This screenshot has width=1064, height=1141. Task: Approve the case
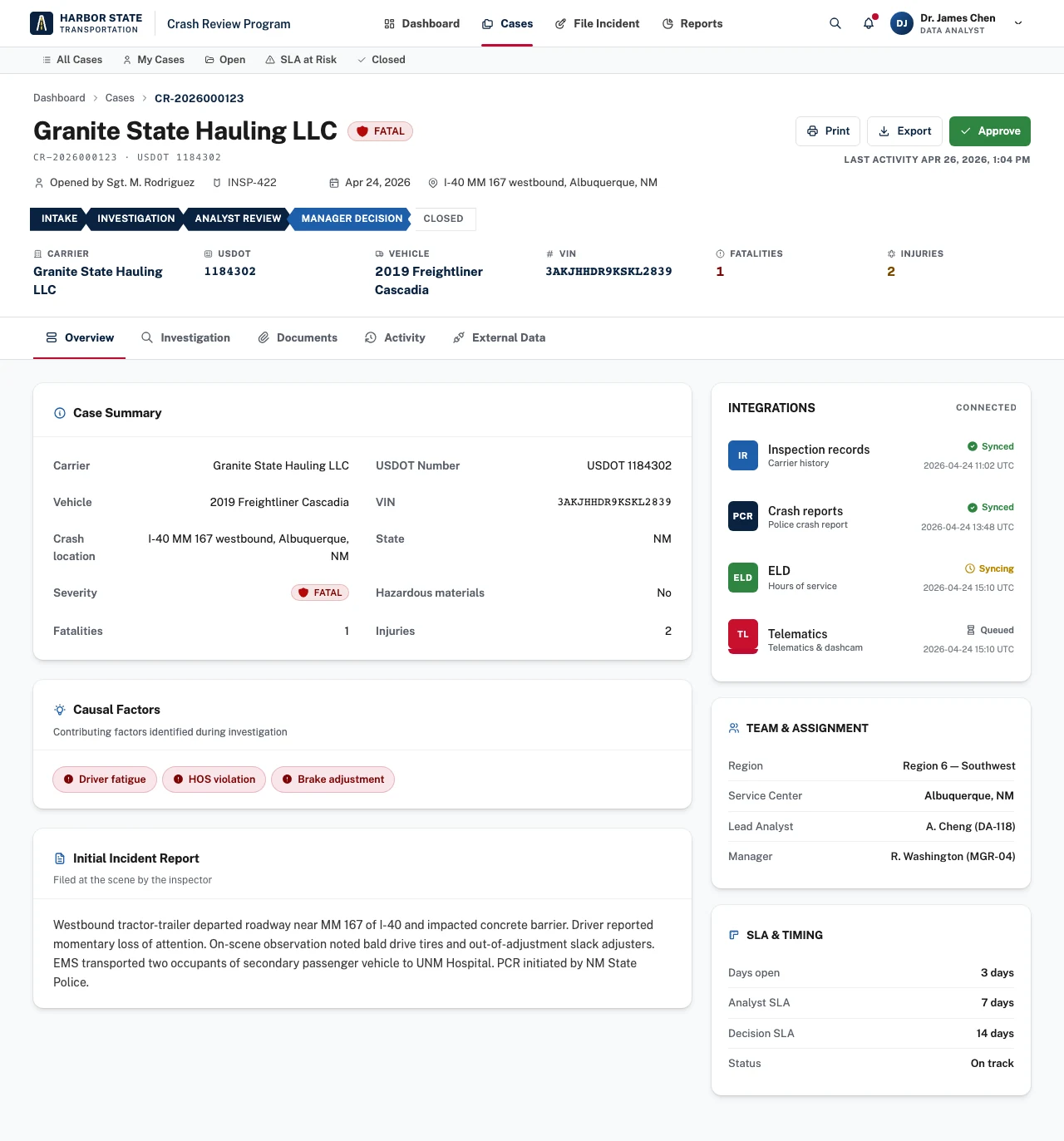coord(990,131)
